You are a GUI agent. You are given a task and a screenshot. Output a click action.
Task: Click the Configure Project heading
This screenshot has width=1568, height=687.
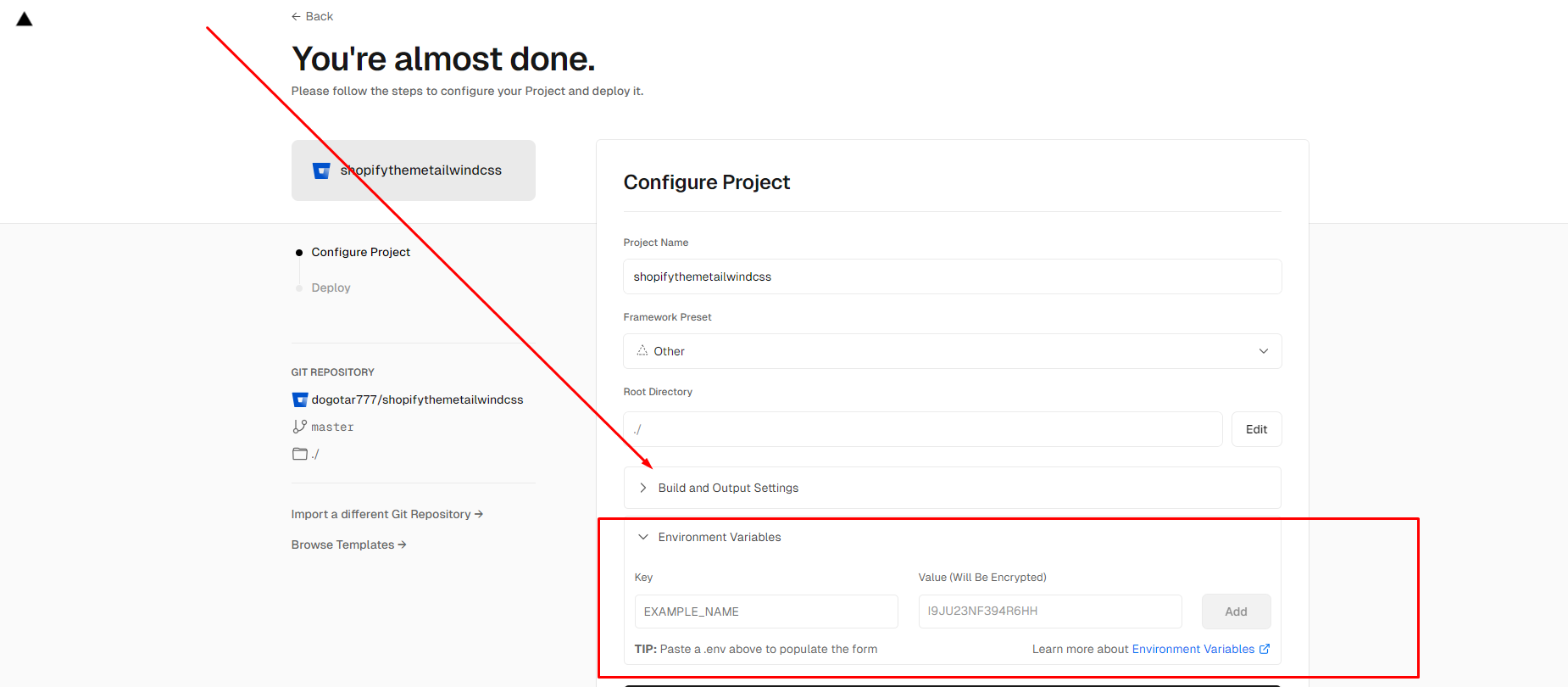(706, 182)
